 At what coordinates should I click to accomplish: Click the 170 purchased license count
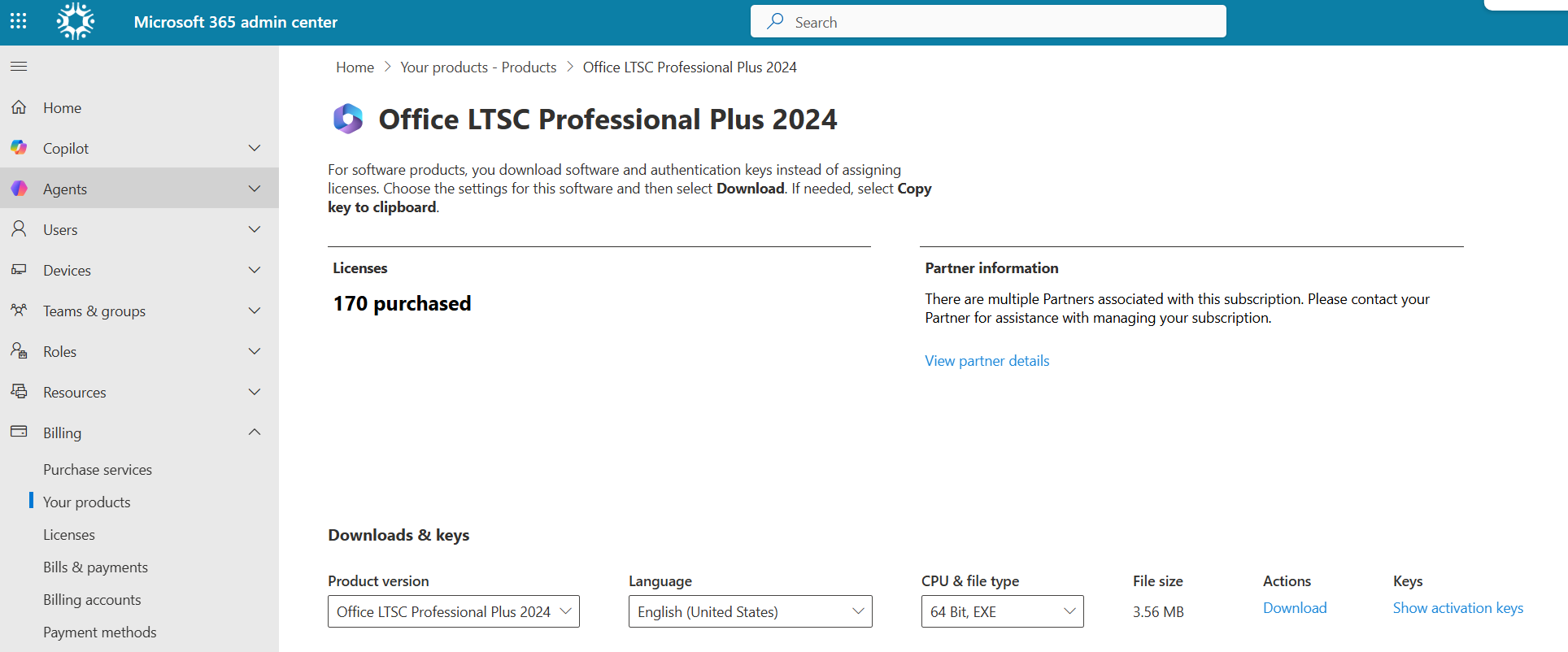pyautogui.click(x=402, y=303)
